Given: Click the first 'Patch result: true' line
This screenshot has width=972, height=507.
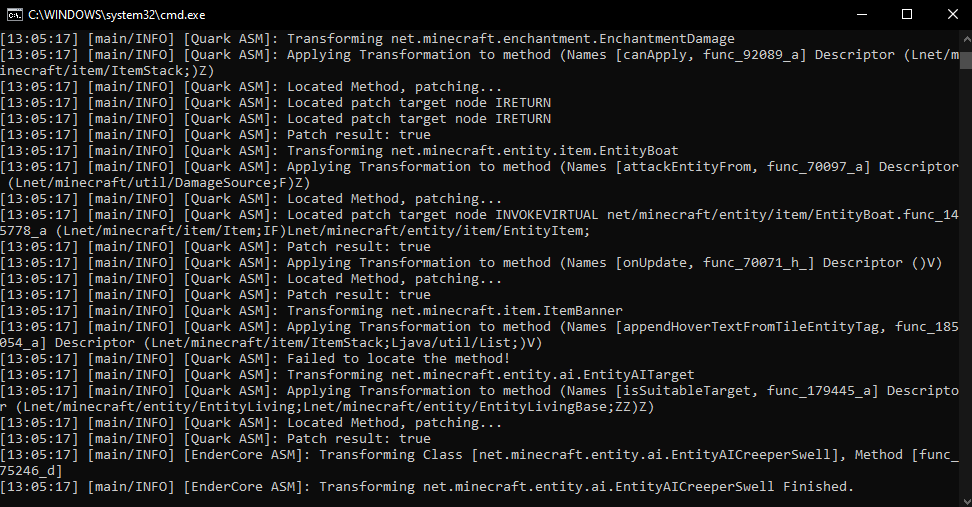Looking at the screenshot, I should pos(215,134).
